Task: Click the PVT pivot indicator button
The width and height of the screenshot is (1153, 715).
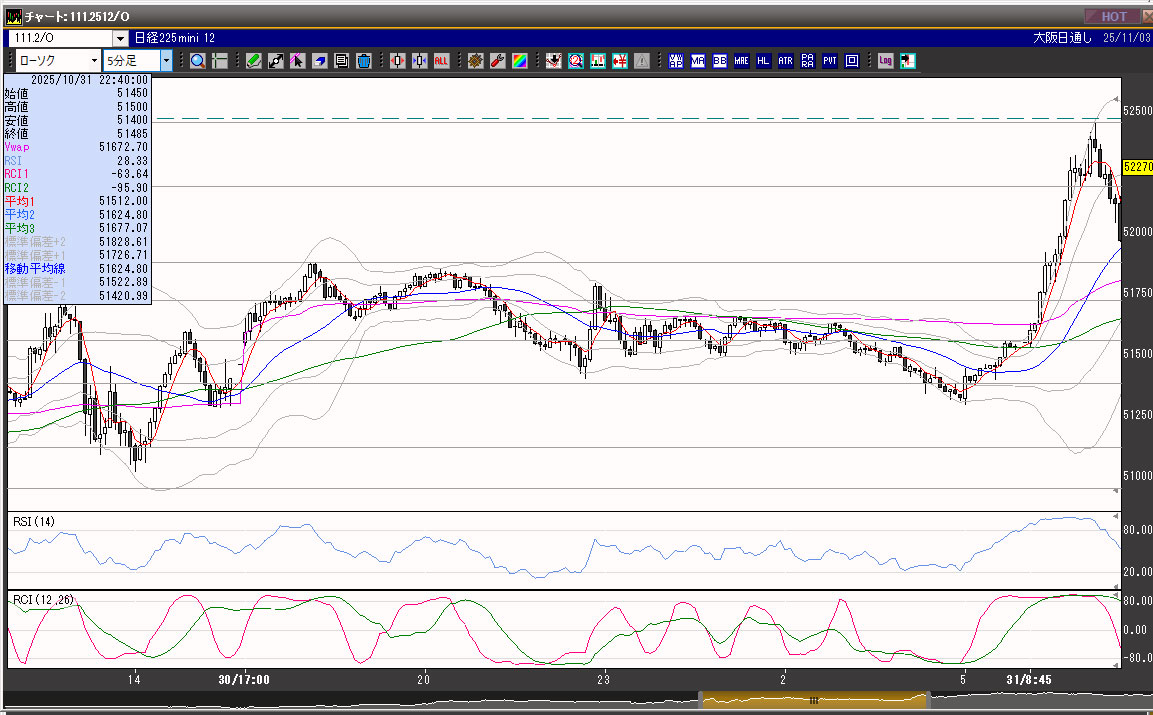Action: pos(830,61)
